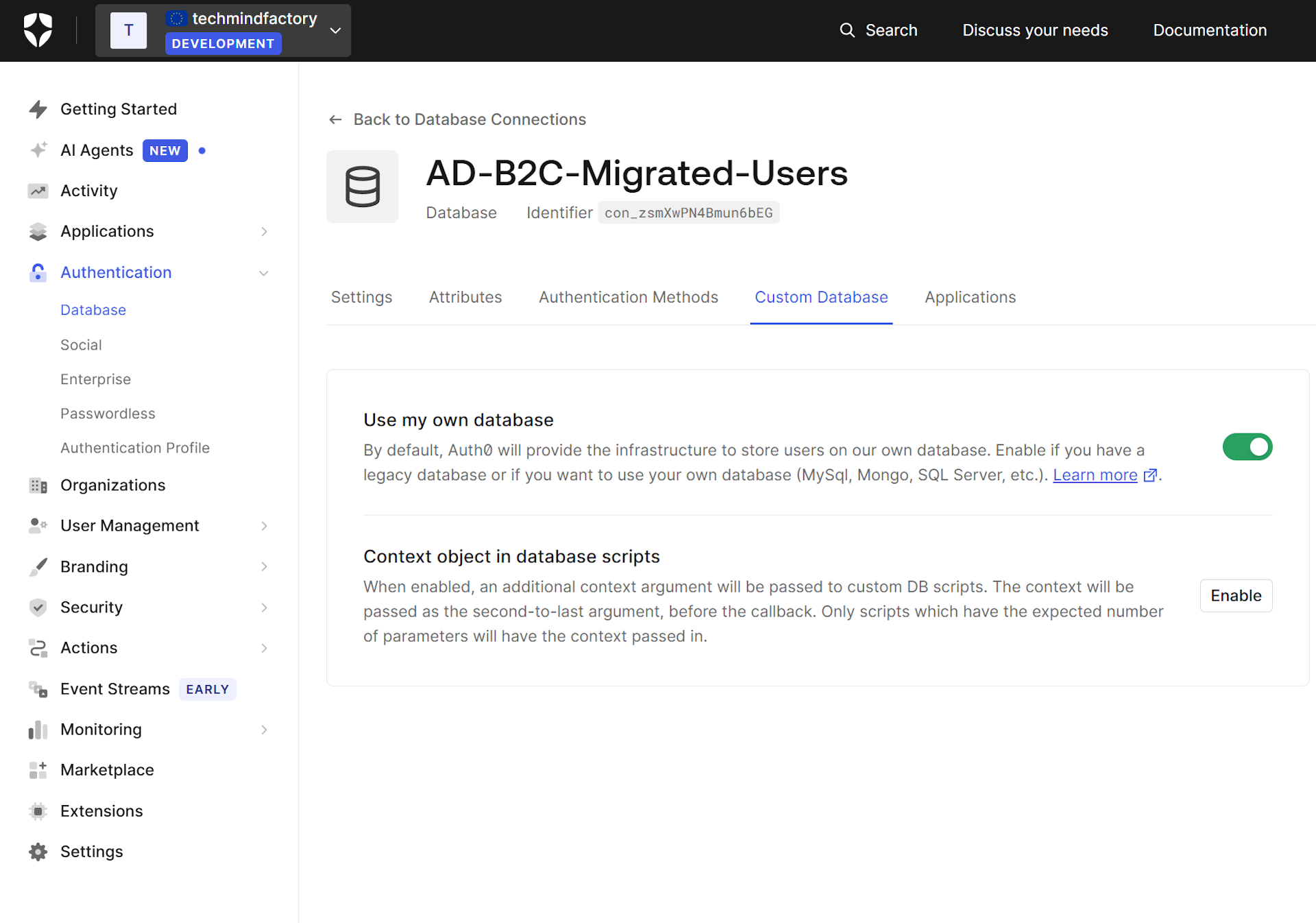Click the Organizations building icon
The width and height of the screenshot is (1316, 923).
(38, 486)
